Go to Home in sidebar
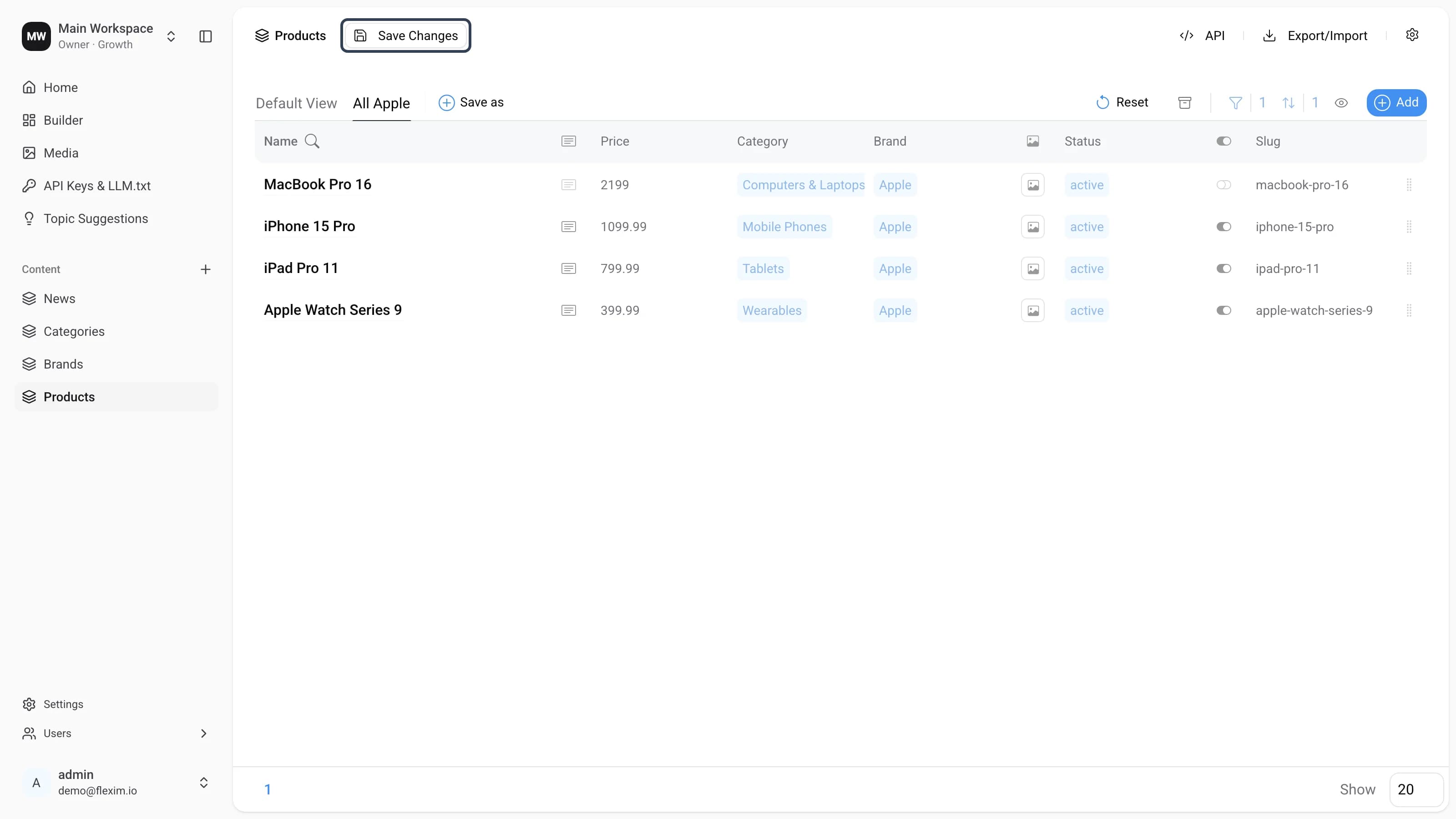Image resolution: width=1456 pixels, height=819 pixels. click(116, 88)
